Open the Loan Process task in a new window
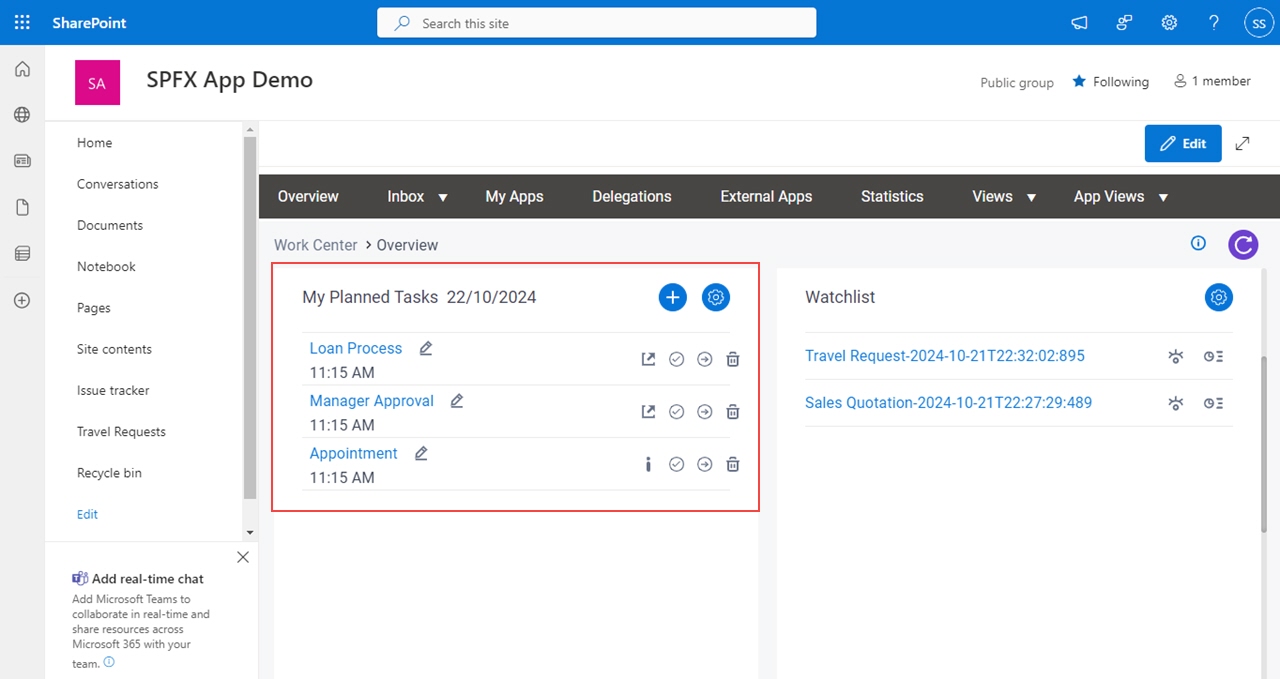1280x679 pixels. 648,359
